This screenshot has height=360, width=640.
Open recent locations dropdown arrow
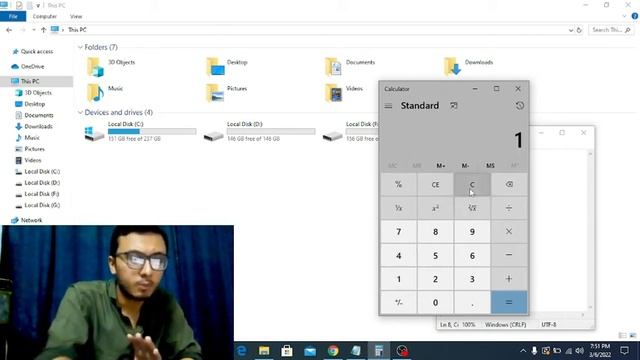tap(33, 30)
